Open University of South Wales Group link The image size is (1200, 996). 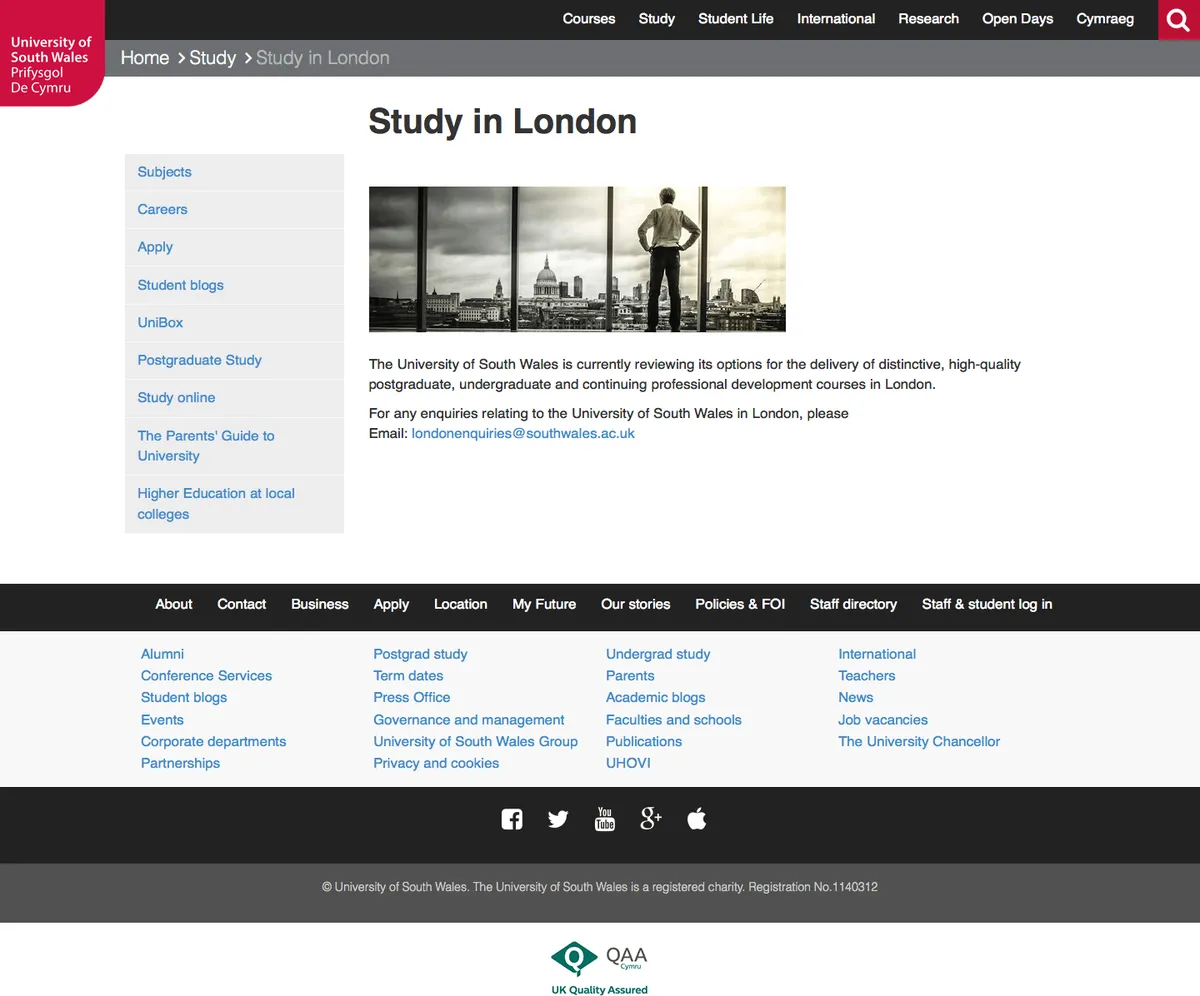tap(476, 742)
